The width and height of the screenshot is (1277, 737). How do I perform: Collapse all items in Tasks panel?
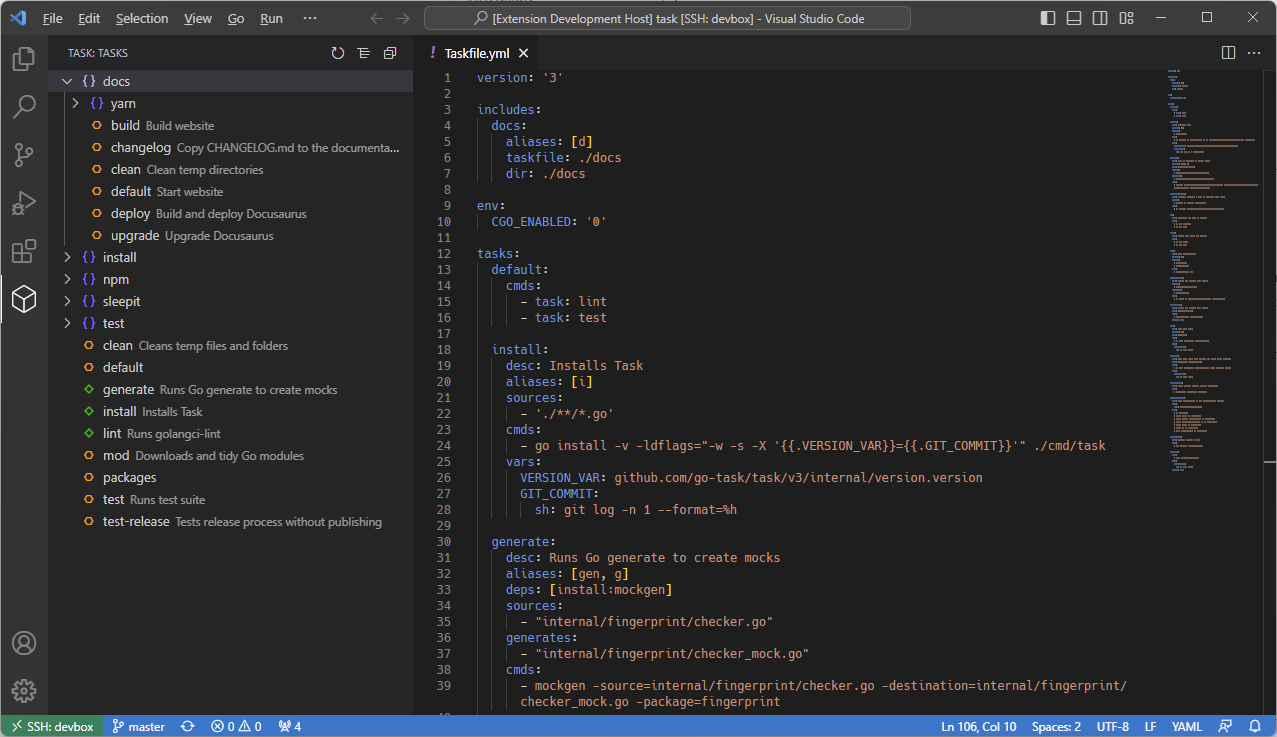tap(390, 53)
